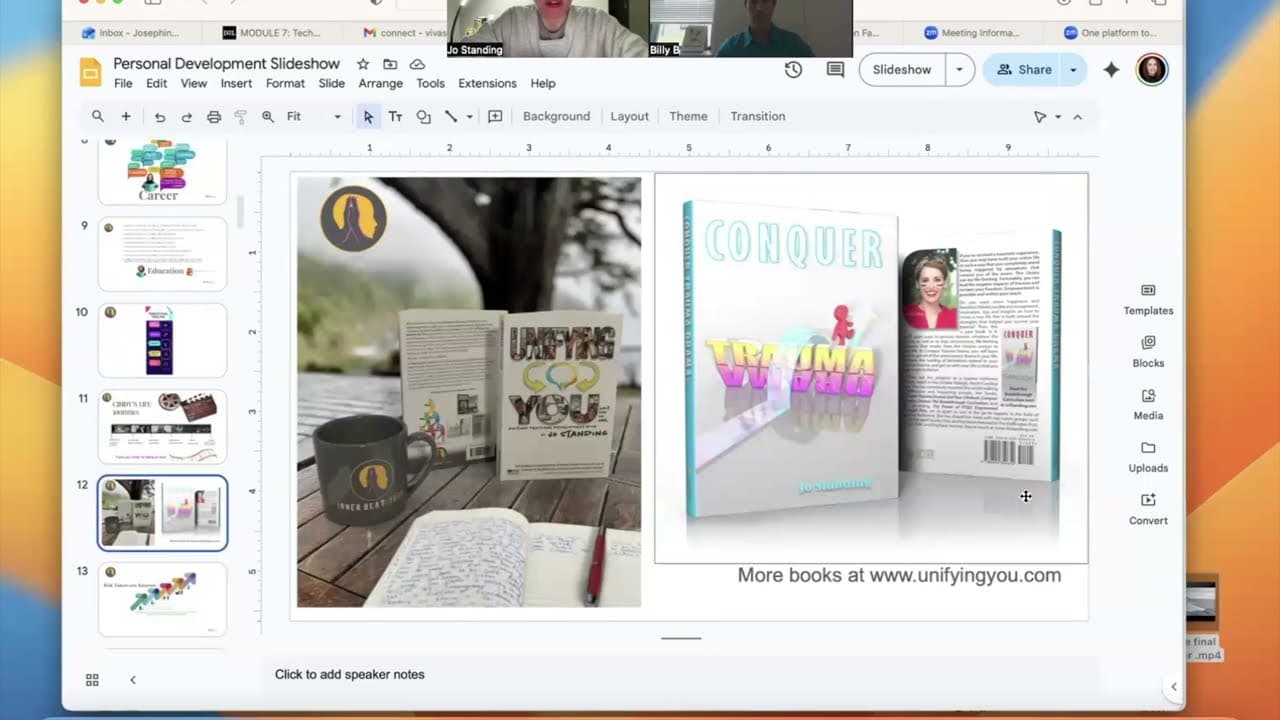Select slide 13 thumbnail

162,600
